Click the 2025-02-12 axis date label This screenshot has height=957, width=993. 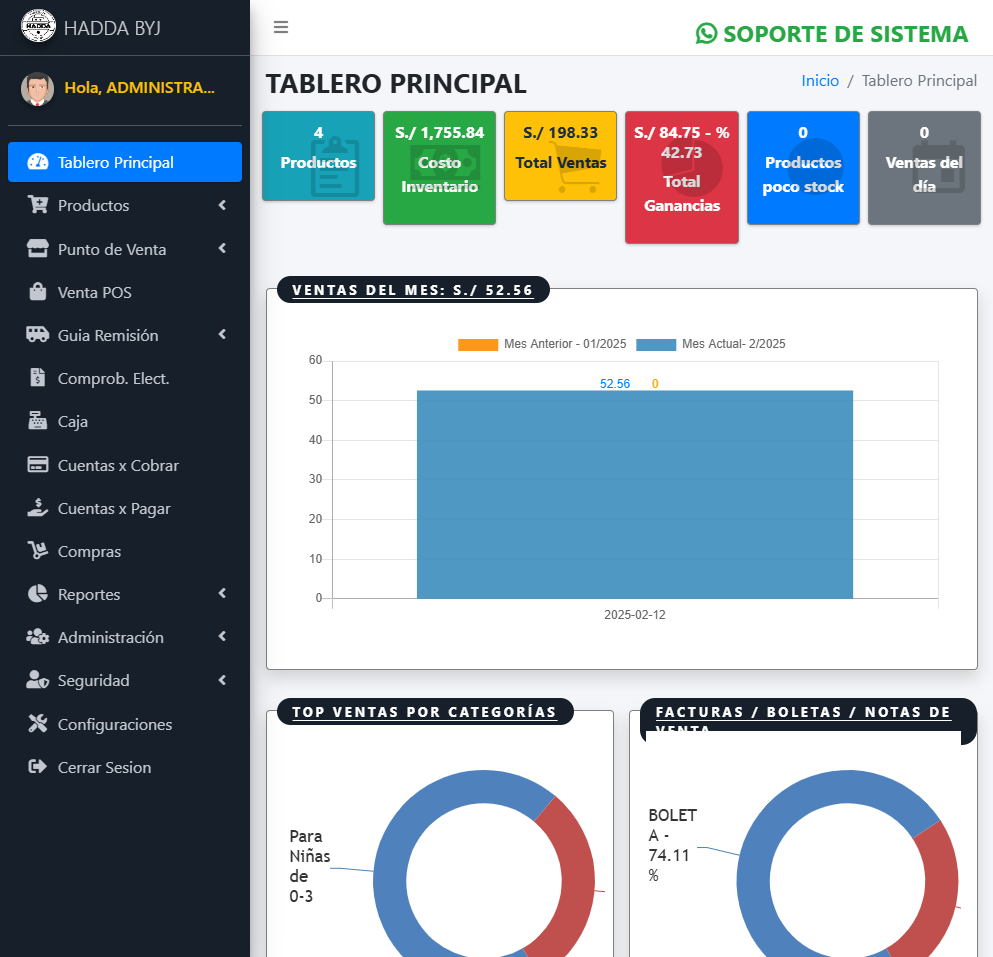[635, 614]
